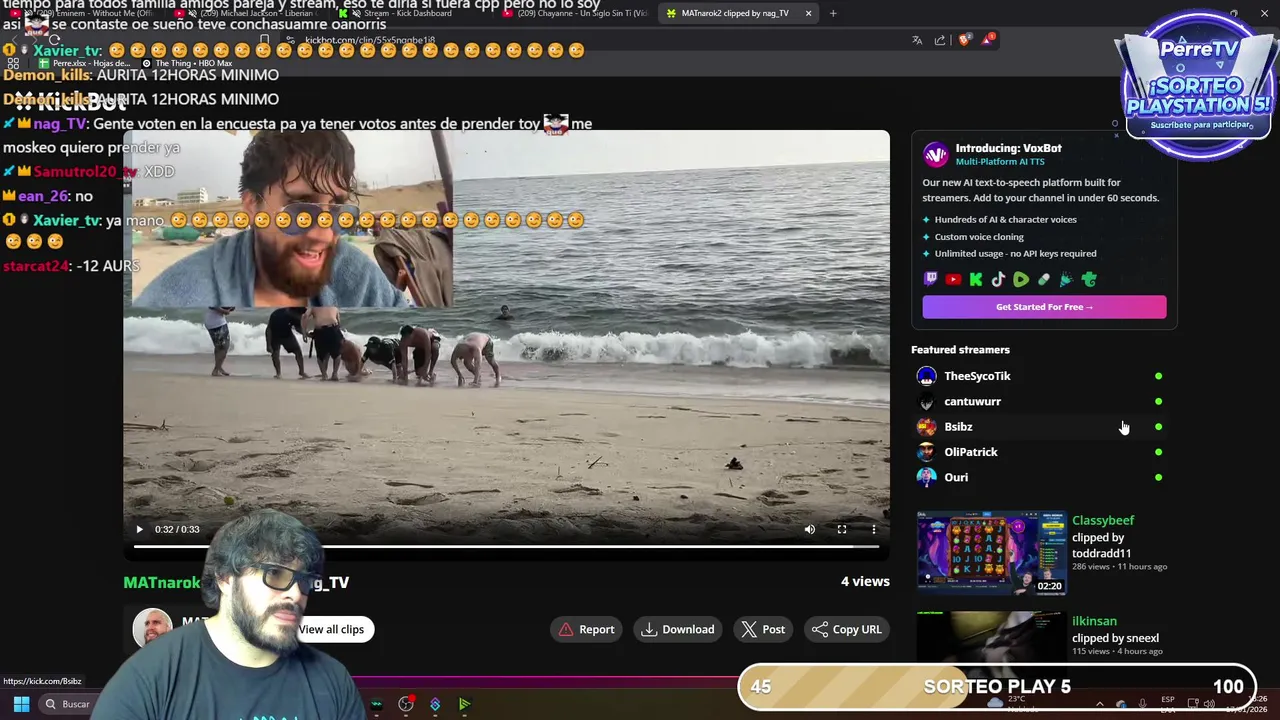Click the MATnarok channel name under the video
This screenshot has height=720, width=1280.
162,582
